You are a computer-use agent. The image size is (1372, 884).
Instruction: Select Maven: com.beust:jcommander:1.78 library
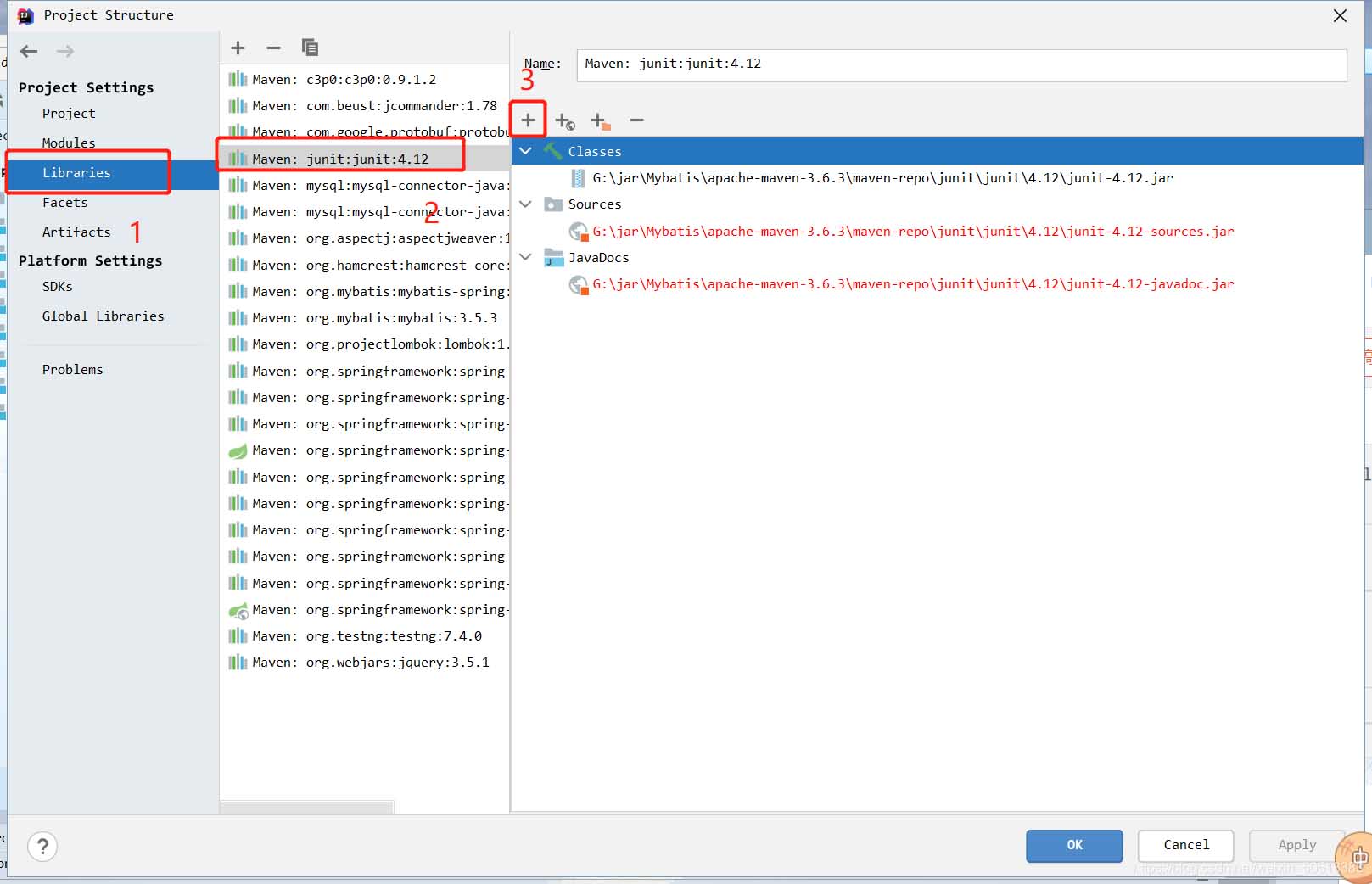364,106
